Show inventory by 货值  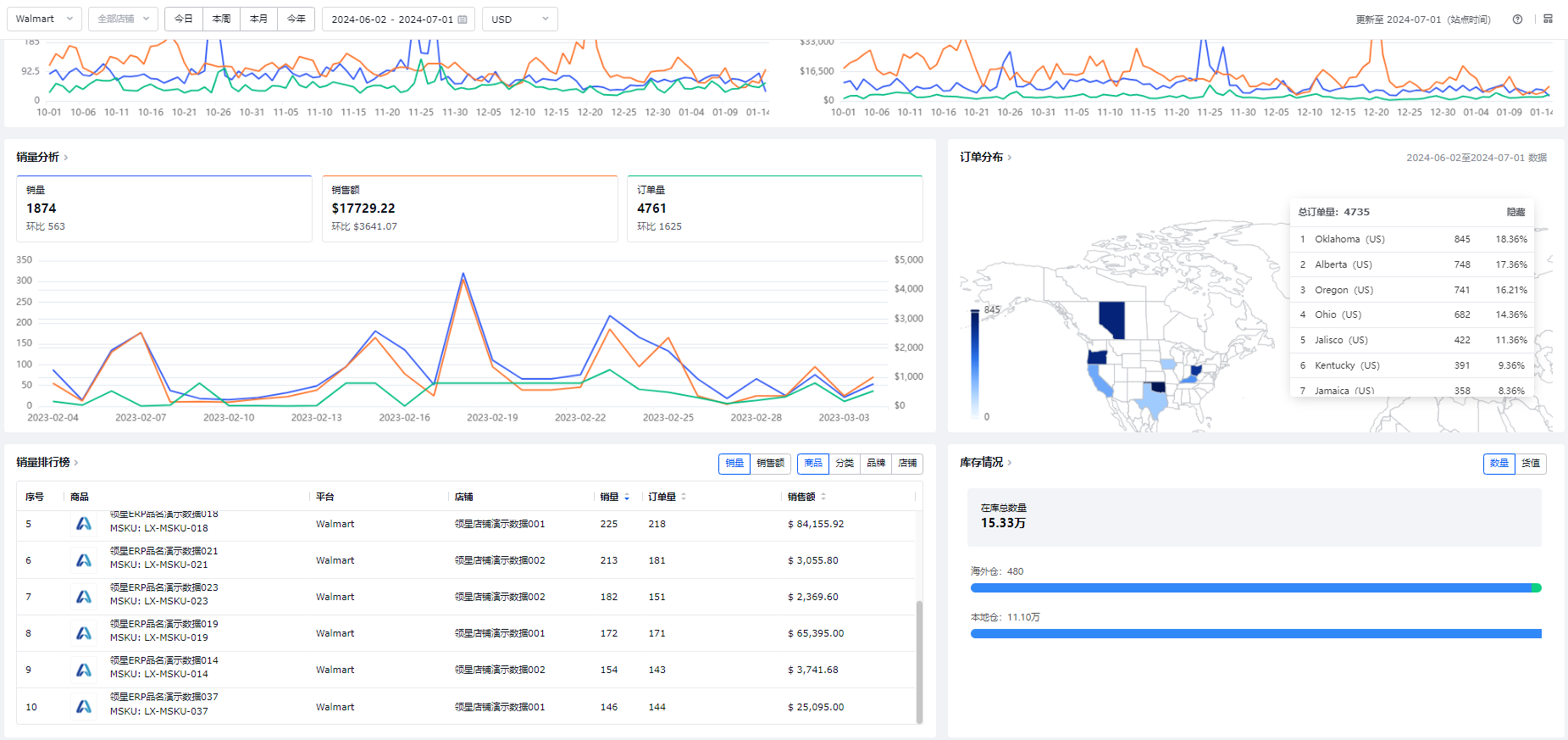1531,464
